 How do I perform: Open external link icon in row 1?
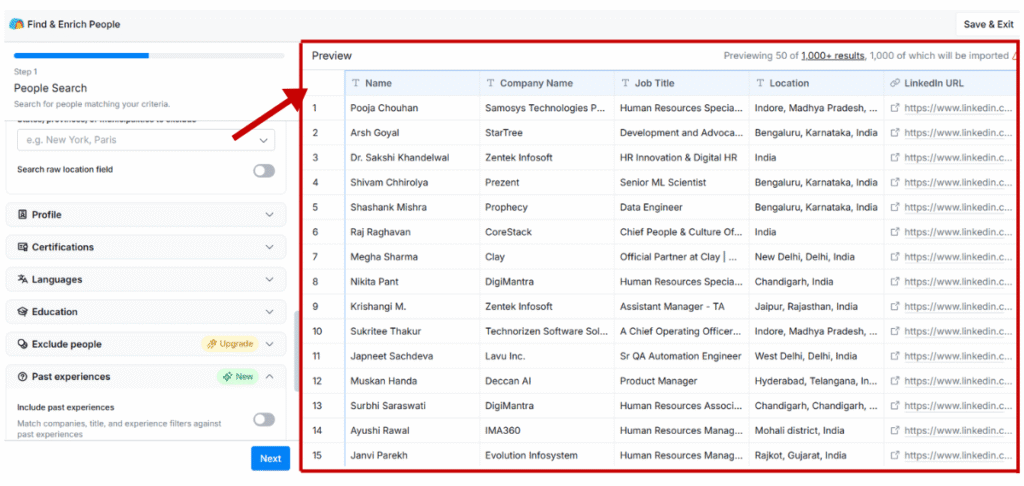[x=895, y=108]
